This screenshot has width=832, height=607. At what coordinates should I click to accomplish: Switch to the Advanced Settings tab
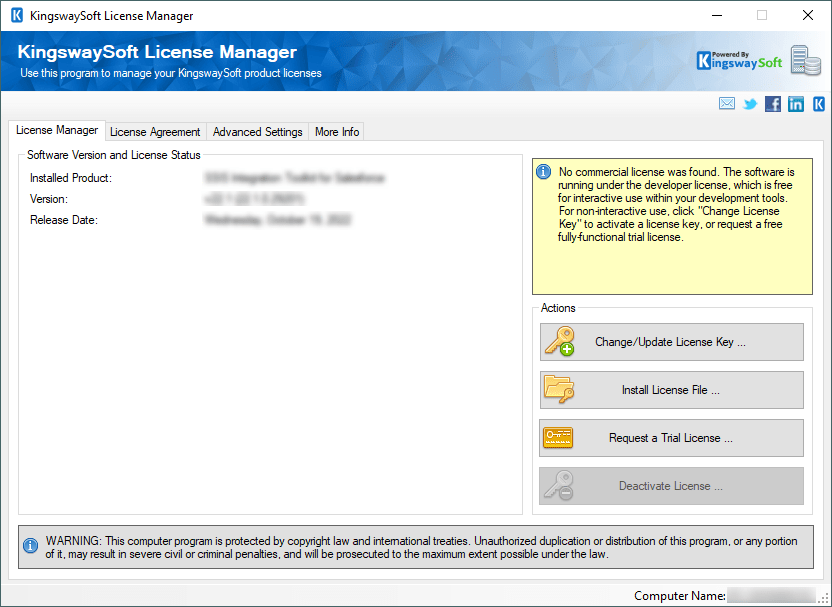(x=258, y=131)
